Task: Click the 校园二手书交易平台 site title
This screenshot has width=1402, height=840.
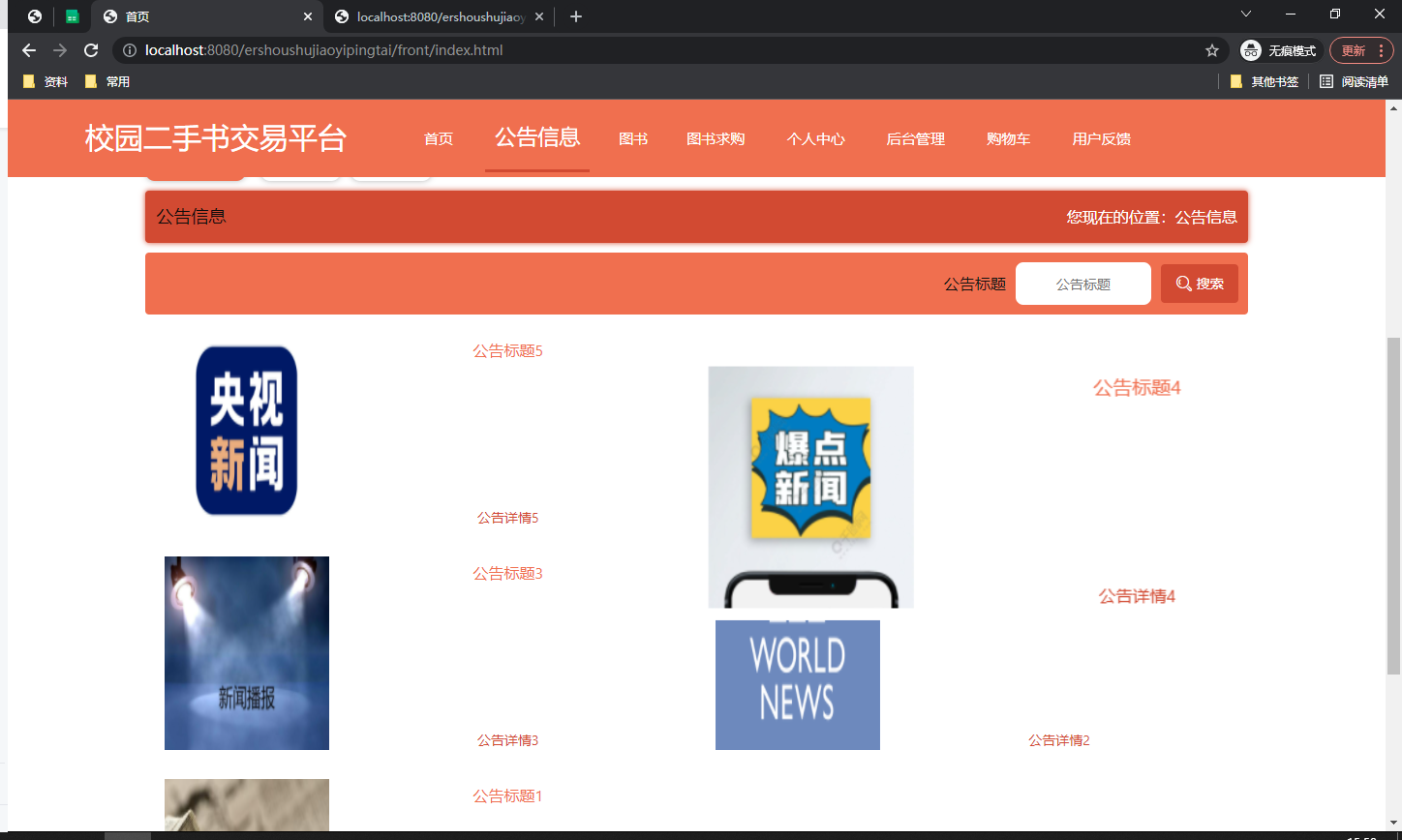Action: tap(215, 138)
